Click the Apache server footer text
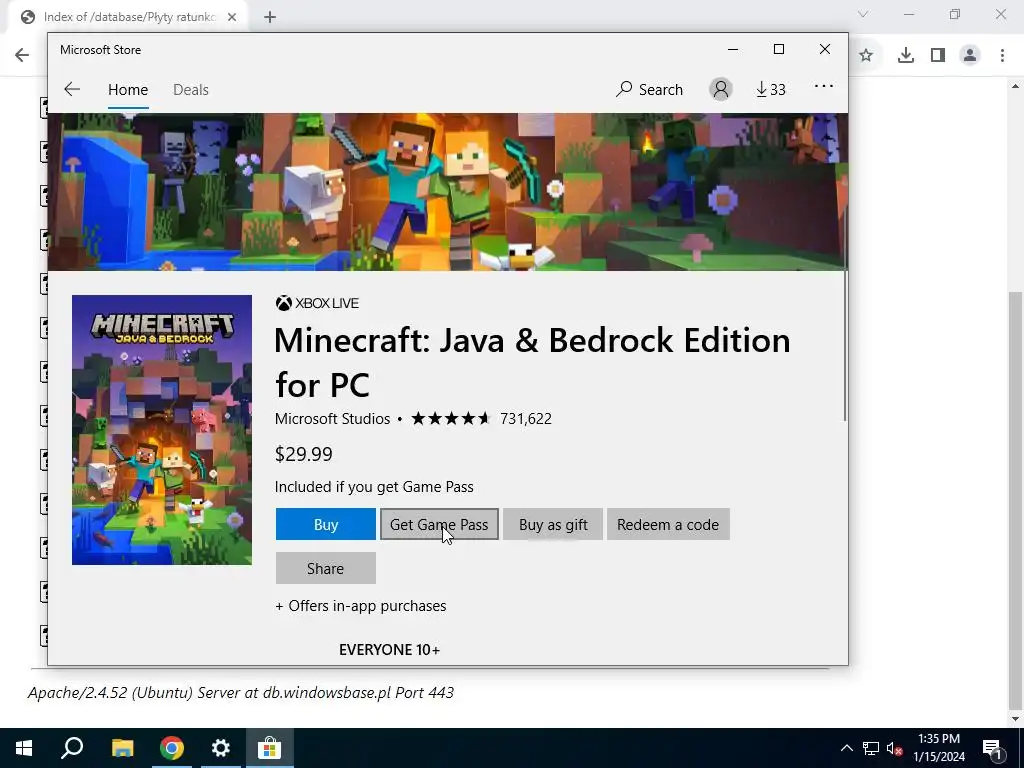 coord(241,692)
